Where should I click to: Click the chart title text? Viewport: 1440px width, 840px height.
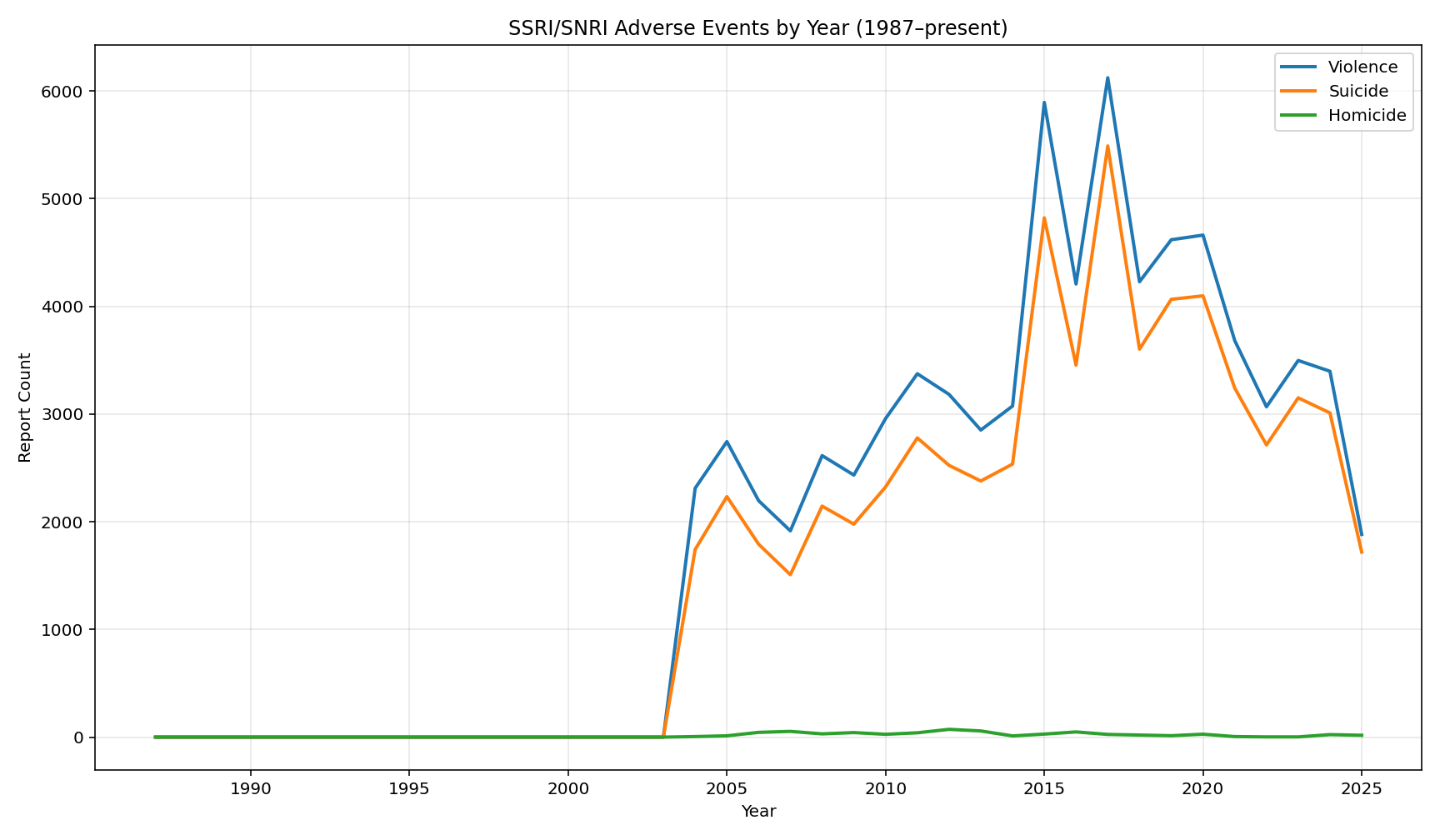coord(757,28)
